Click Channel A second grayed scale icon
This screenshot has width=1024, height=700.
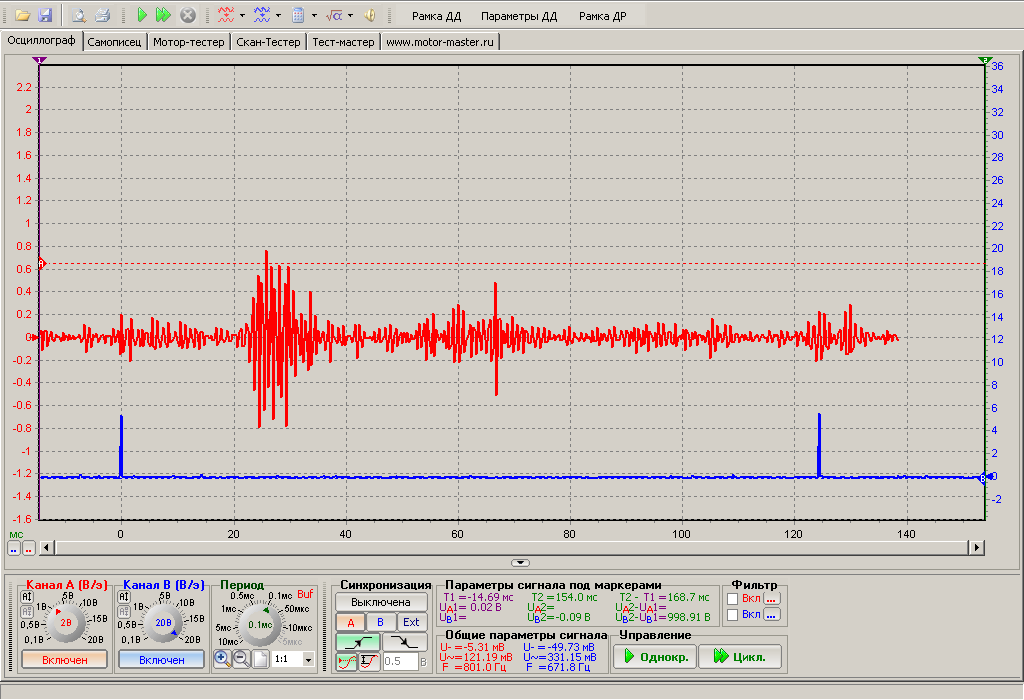(x=27, y=612)
